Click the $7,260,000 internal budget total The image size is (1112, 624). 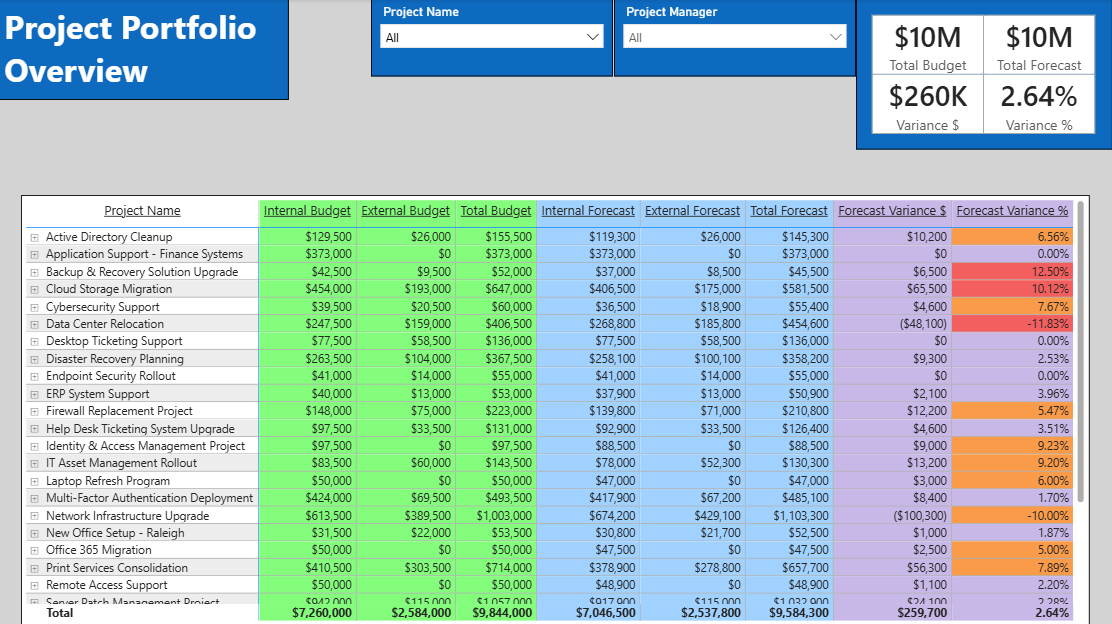coord(321,613)
